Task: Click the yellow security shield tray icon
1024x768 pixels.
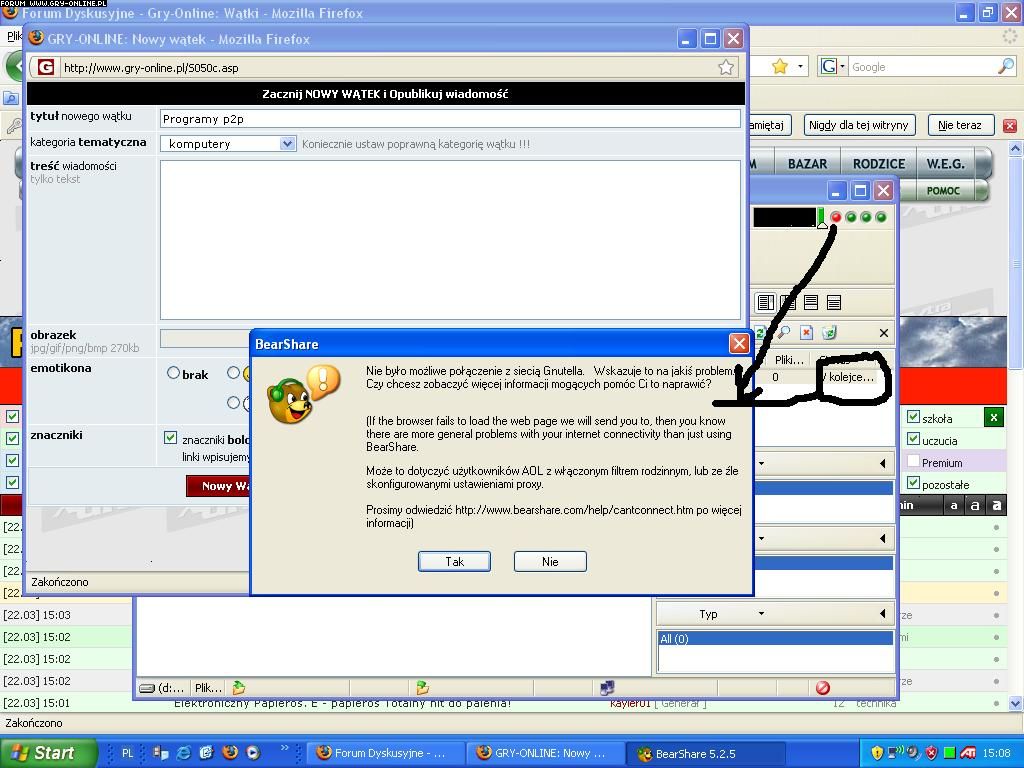Action: (x=877, y=753)
